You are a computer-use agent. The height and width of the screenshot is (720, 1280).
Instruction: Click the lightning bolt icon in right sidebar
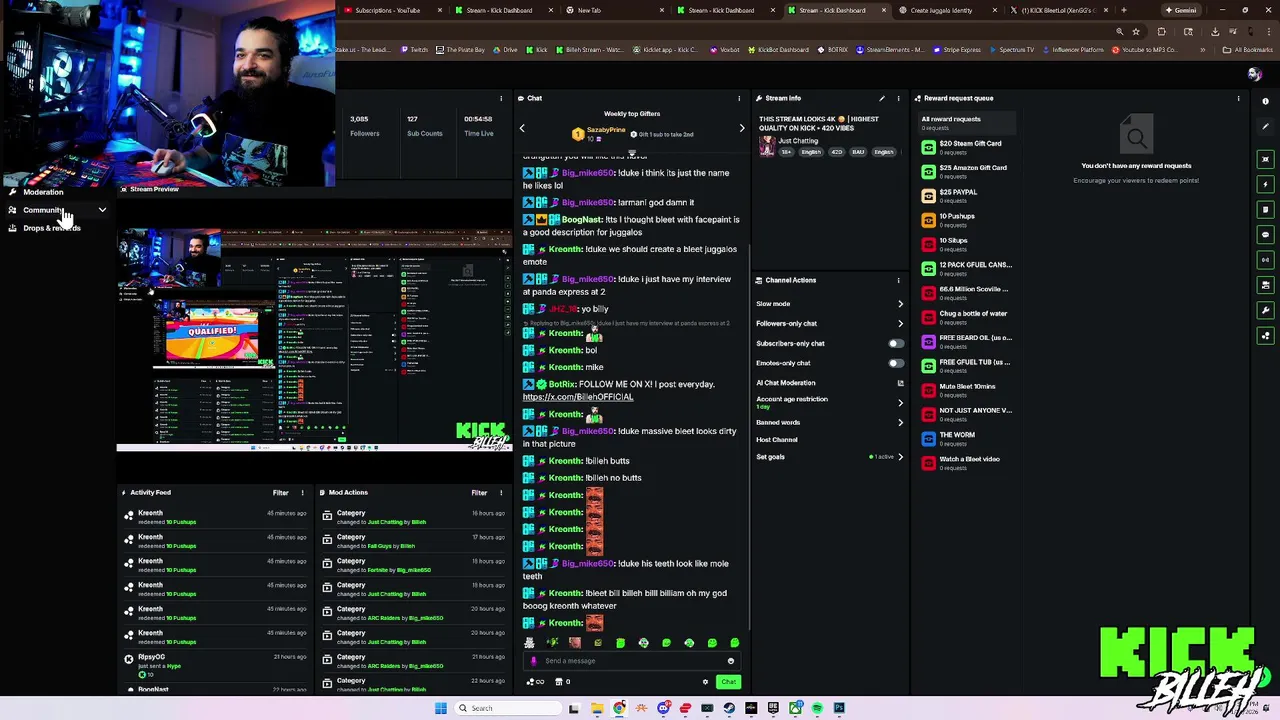1265,184
